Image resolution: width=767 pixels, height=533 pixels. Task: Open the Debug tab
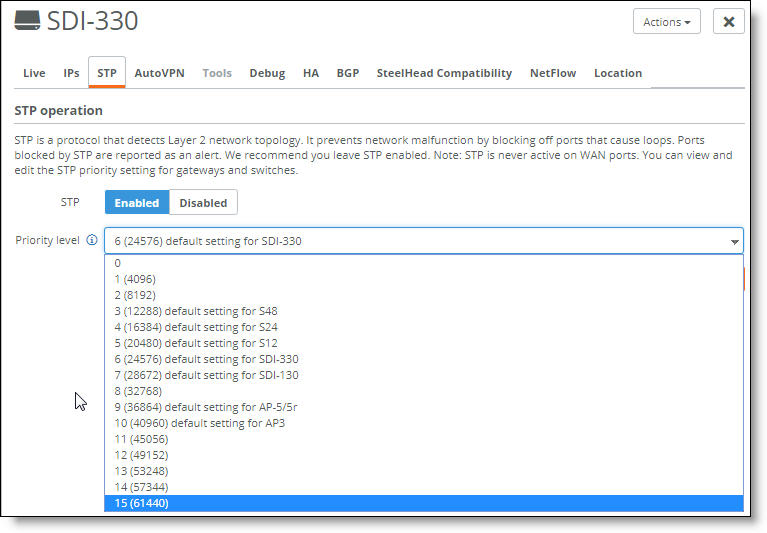267,73
